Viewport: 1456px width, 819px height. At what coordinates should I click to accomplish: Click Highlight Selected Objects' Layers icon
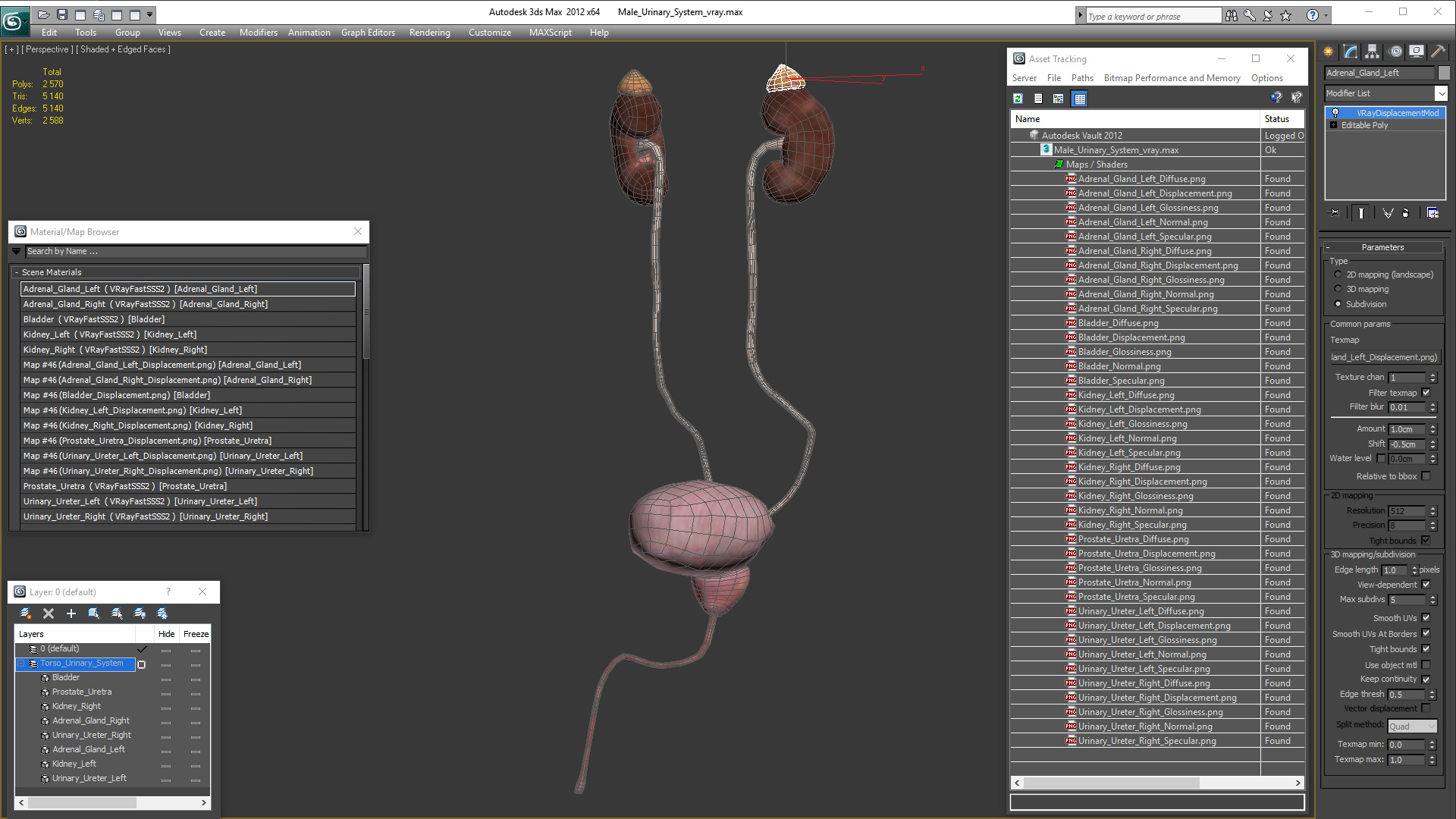point(117,613)
